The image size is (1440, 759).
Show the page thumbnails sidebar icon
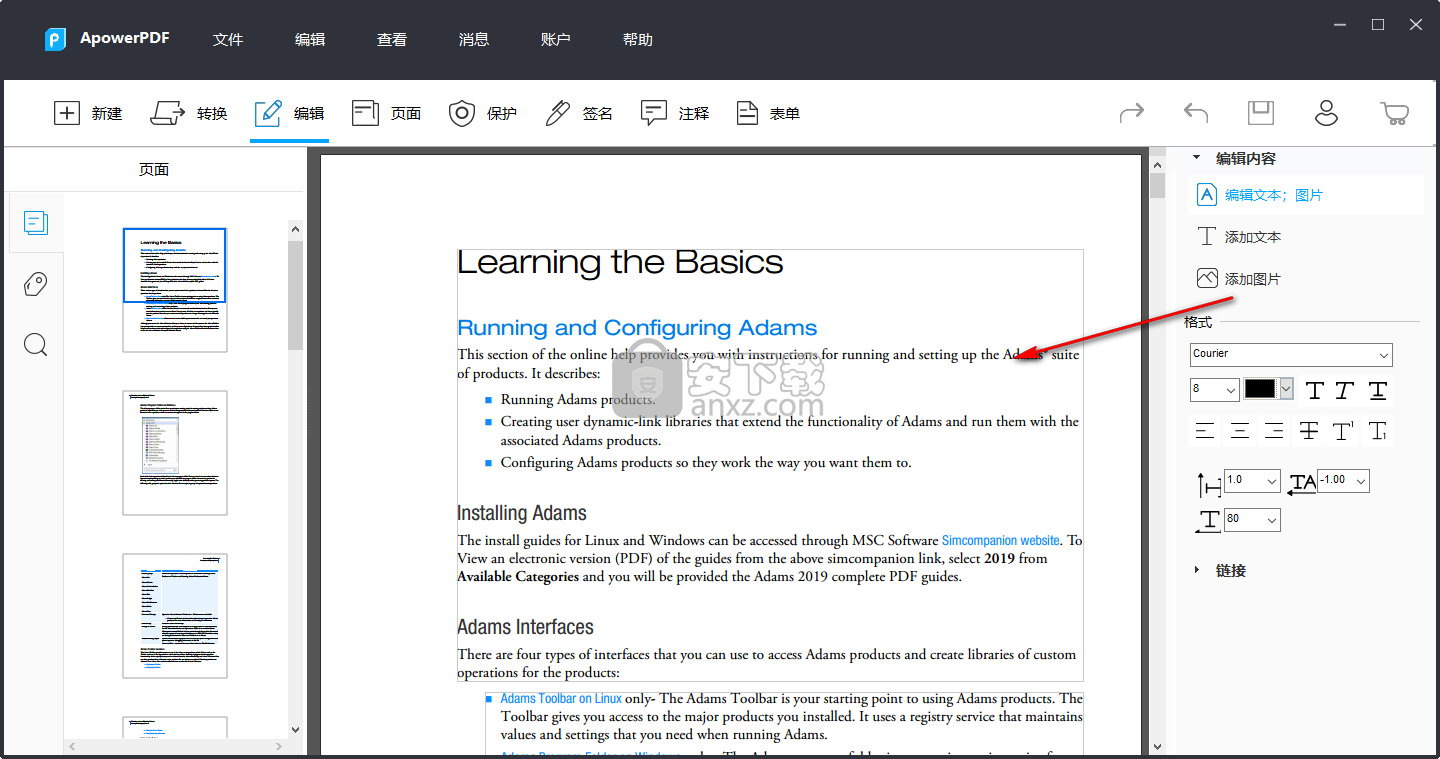point(36,222)
